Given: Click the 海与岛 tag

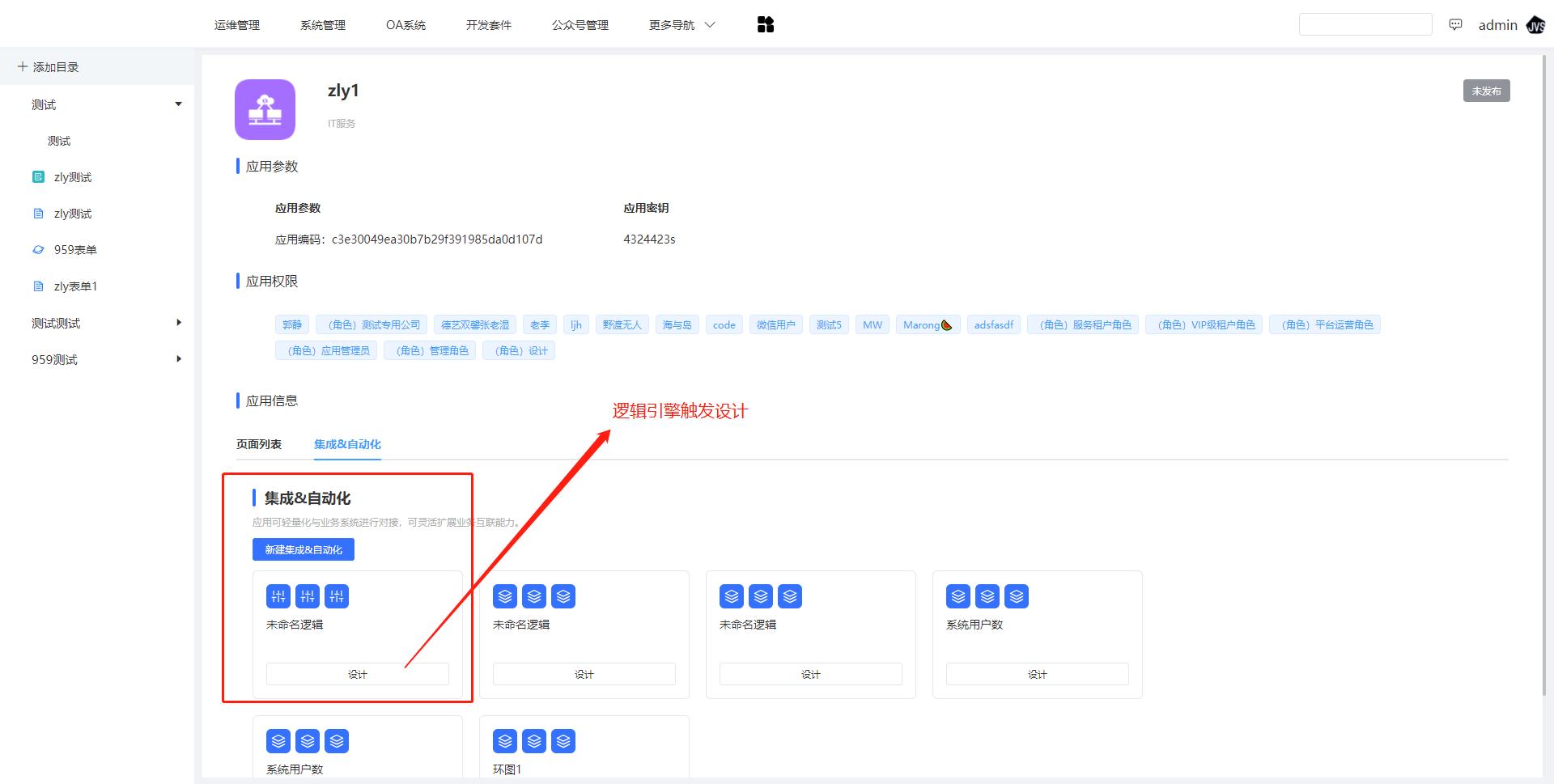Looking at the screenshot, I should [677, 325].
